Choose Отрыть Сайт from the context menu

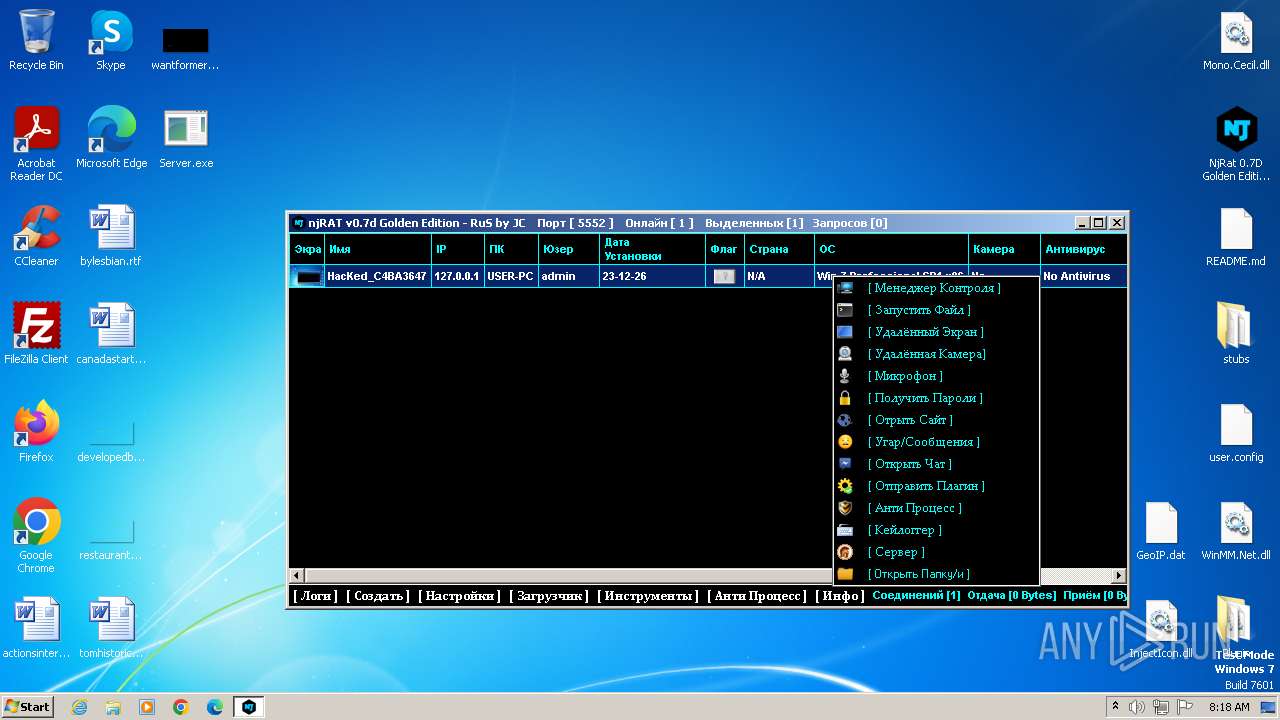(x=910, y=420)
